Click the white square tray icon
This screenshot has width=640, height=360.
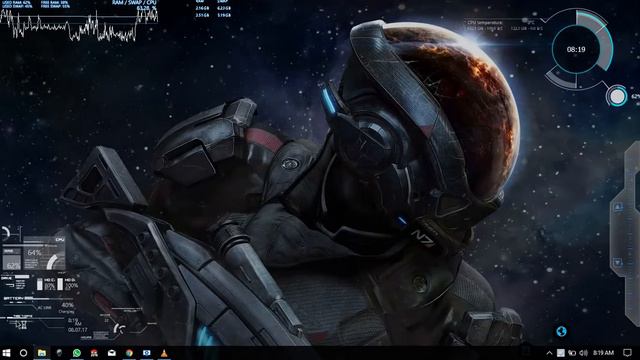click(561, 353)
